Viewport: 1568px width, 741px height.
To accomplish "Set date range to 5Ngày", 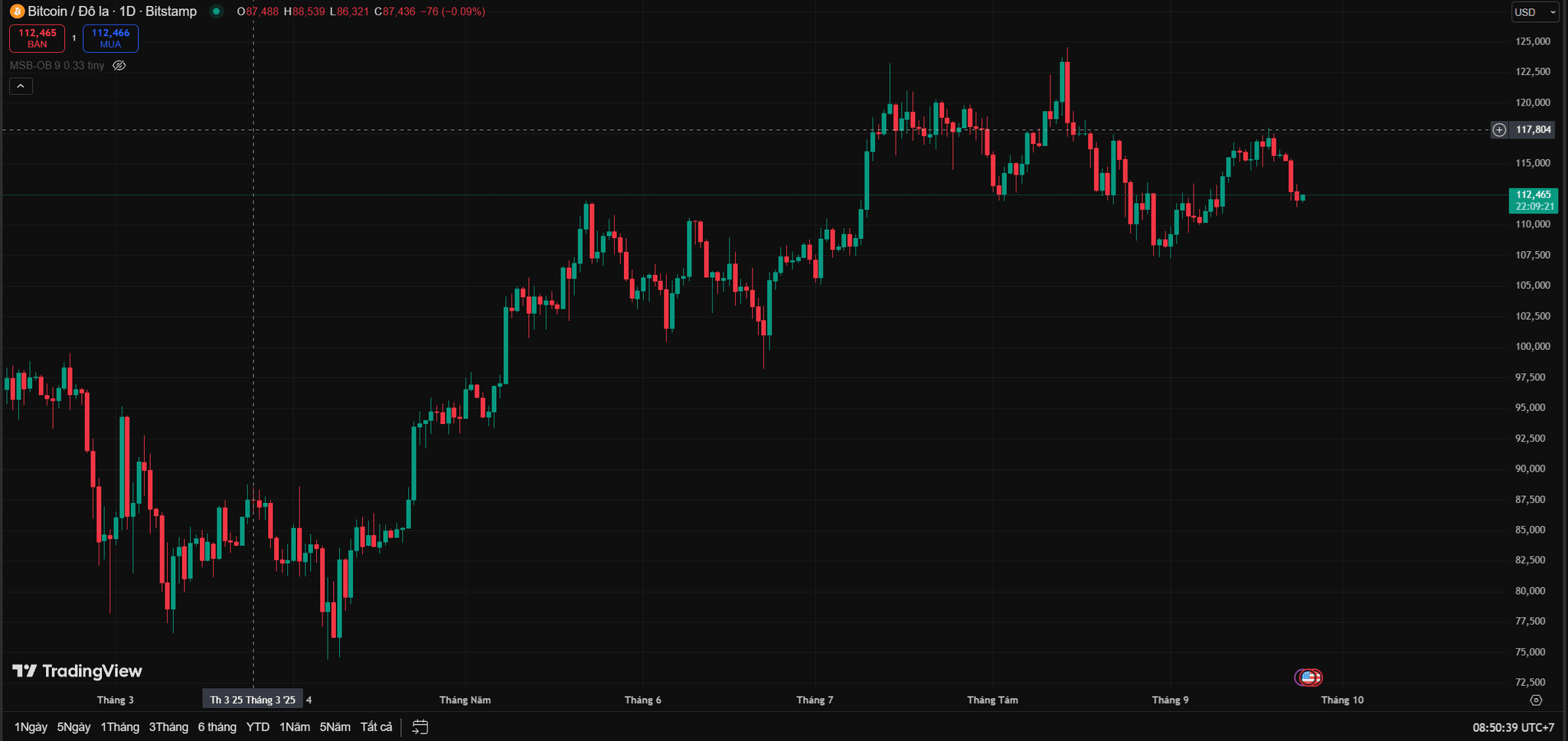I will click(74, 727).
